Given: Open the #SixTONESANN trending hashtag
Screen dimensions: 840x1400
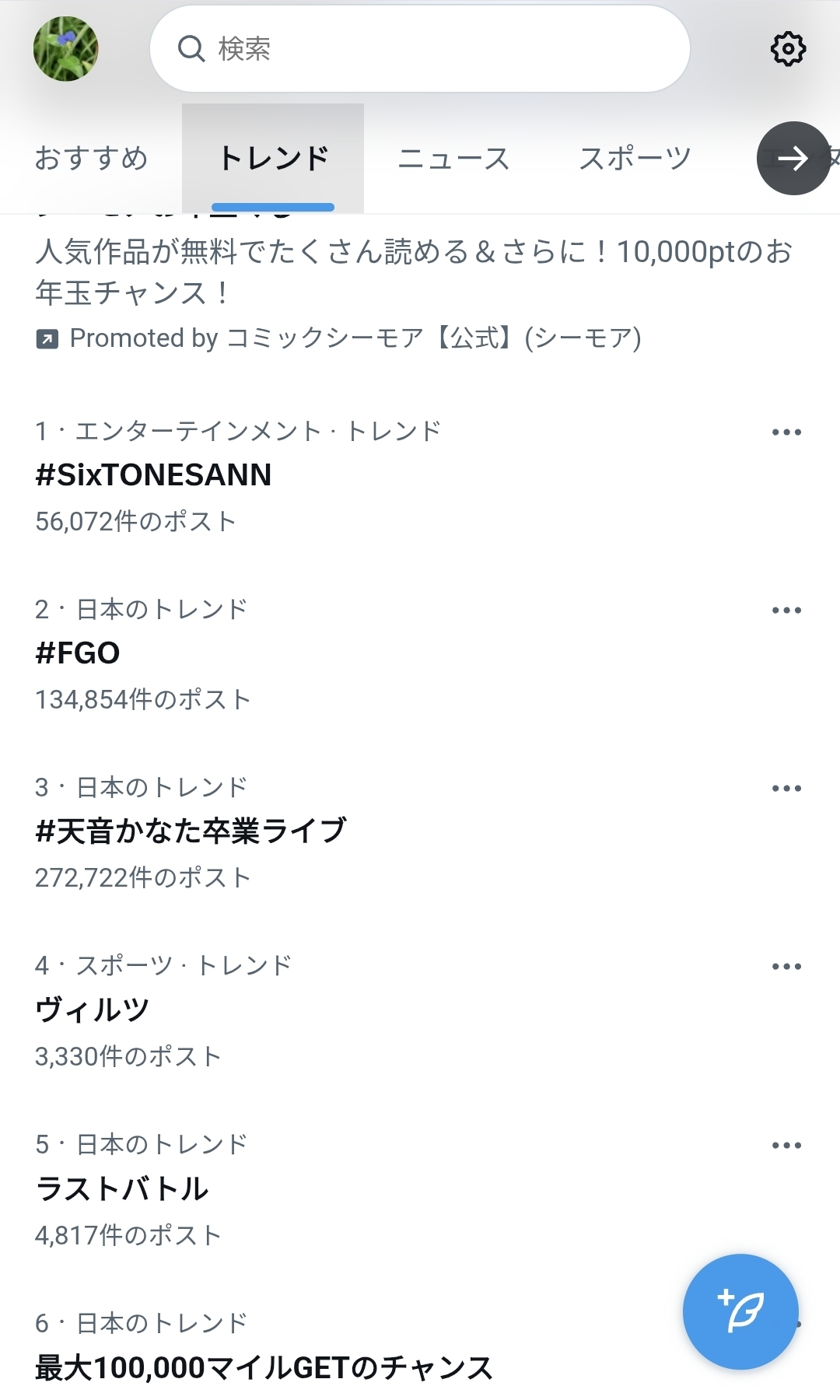Looking at the screenshot, I should pos(154,475).
